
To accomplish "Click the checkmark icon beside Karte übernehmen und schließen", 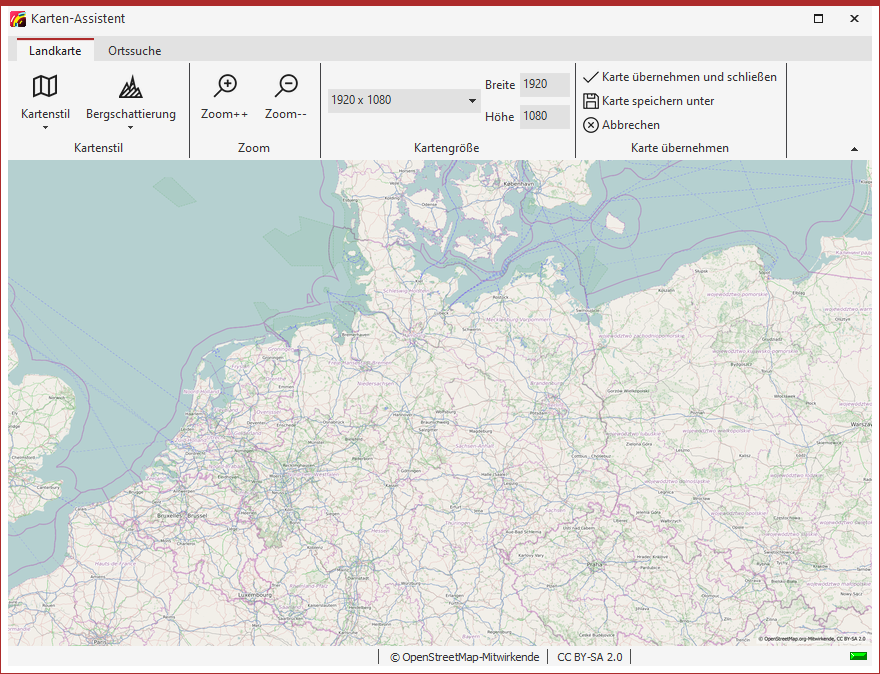I will (x=590, y=76).
